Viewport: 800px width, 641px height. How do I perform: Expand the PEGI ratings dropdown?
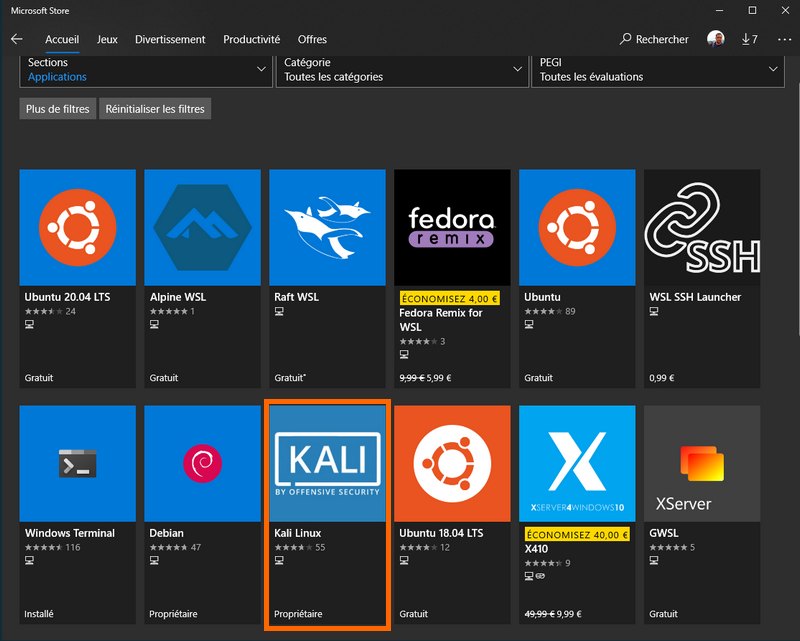click(x=658, y=69)
